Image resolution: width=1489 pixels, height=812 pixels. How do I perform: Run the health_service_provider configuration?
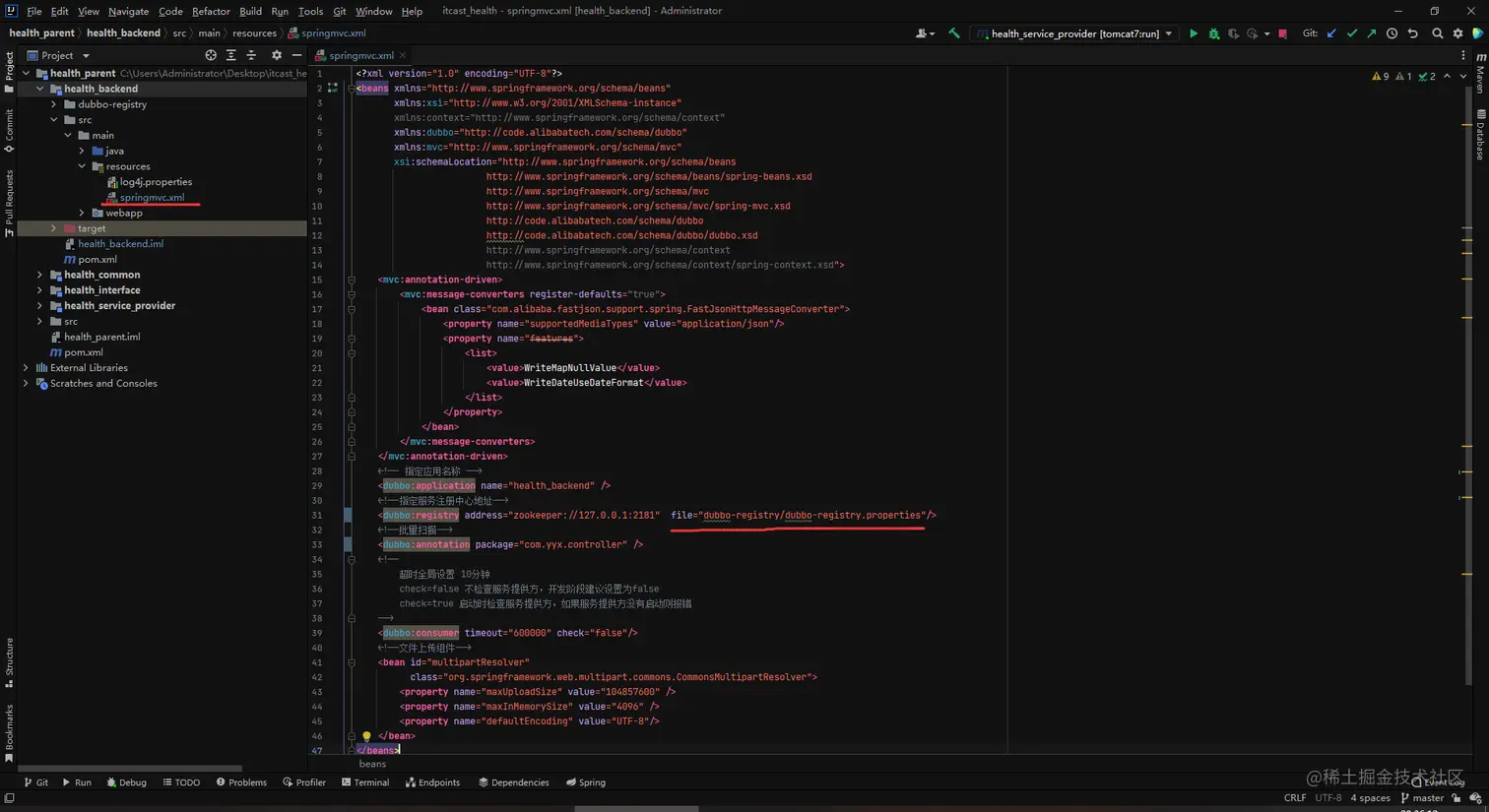[x=1193, y=33]
